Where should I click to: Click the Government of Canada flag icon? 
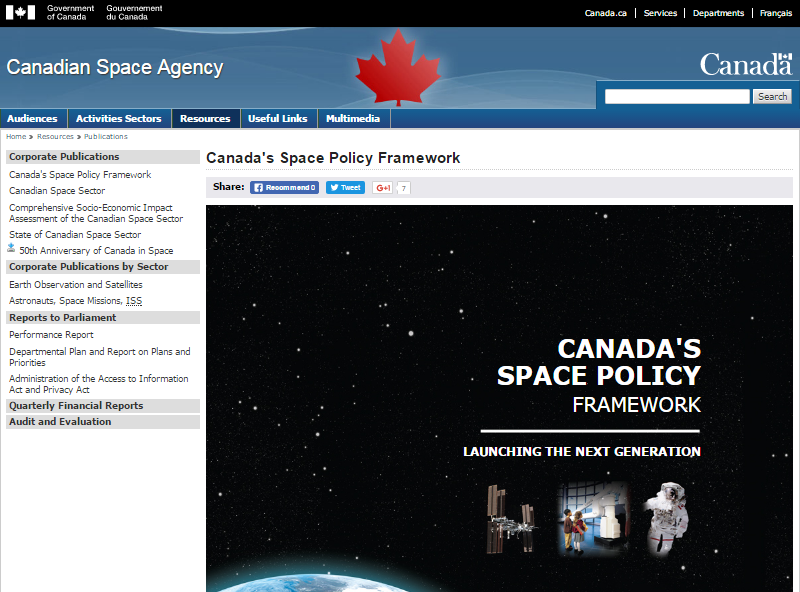point(20,12)
